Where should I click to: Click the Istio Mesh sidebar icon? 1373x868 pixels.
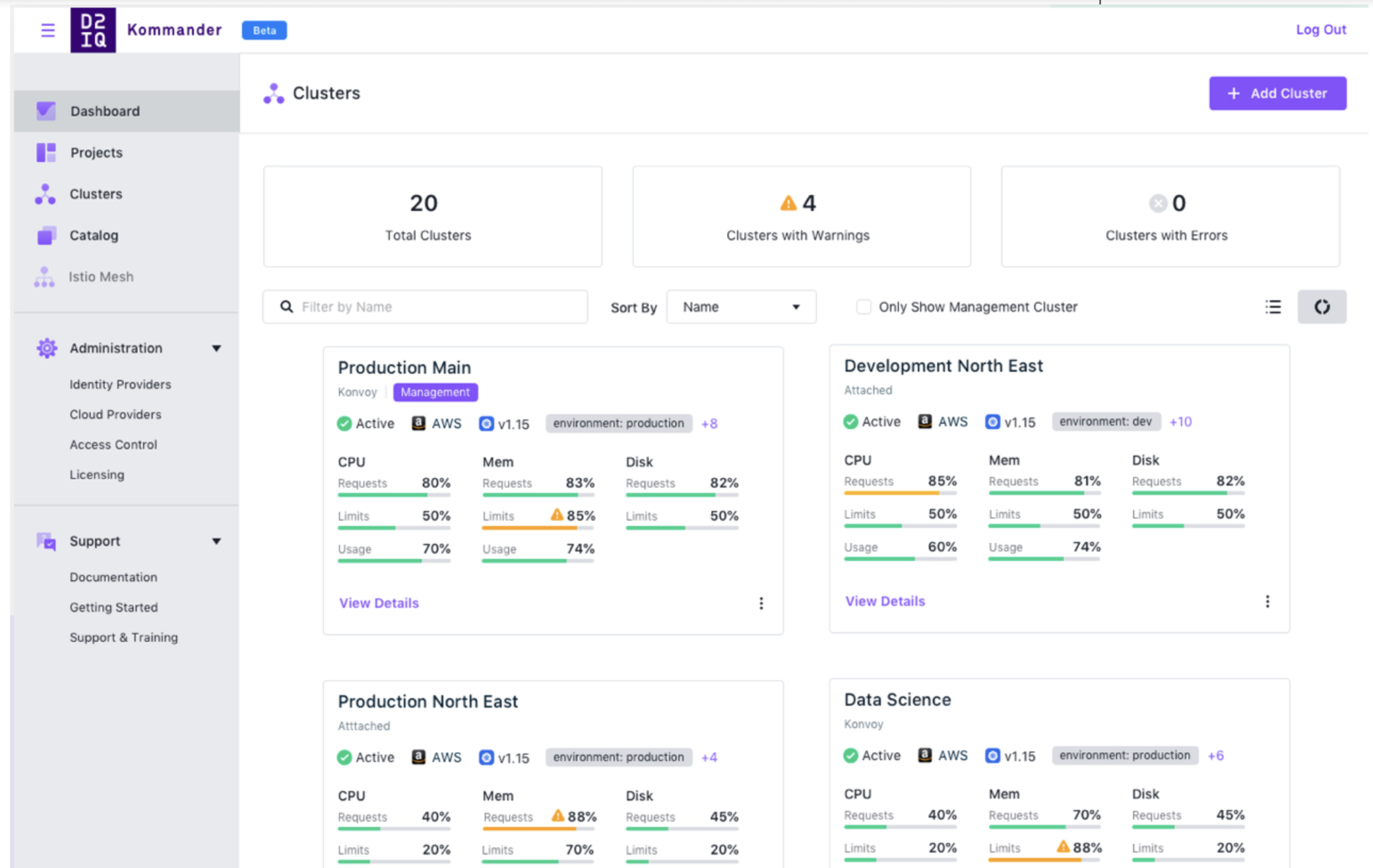click(44, 277)
